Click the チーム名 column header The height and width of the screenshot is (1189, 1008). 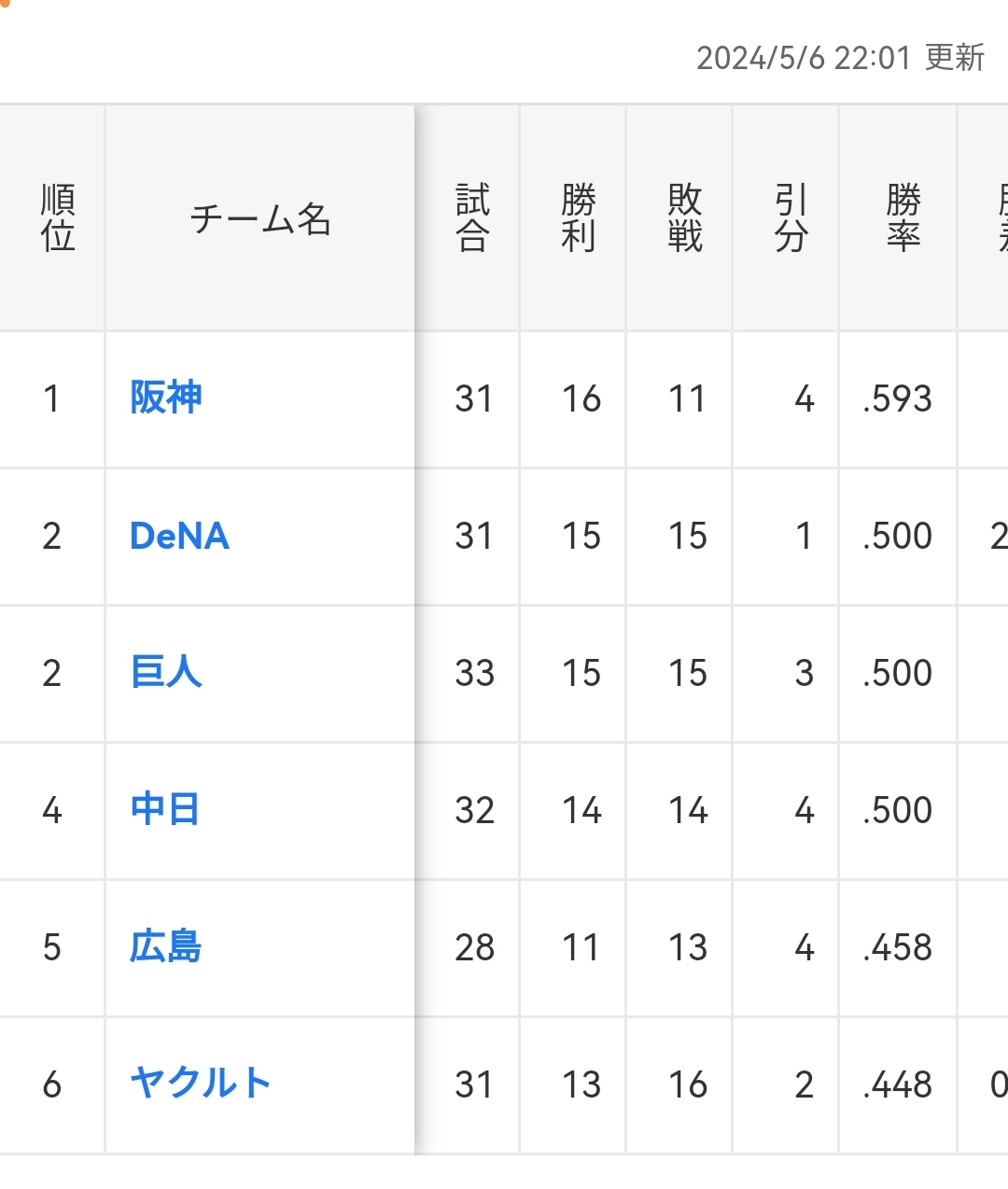tap(260, 219)
